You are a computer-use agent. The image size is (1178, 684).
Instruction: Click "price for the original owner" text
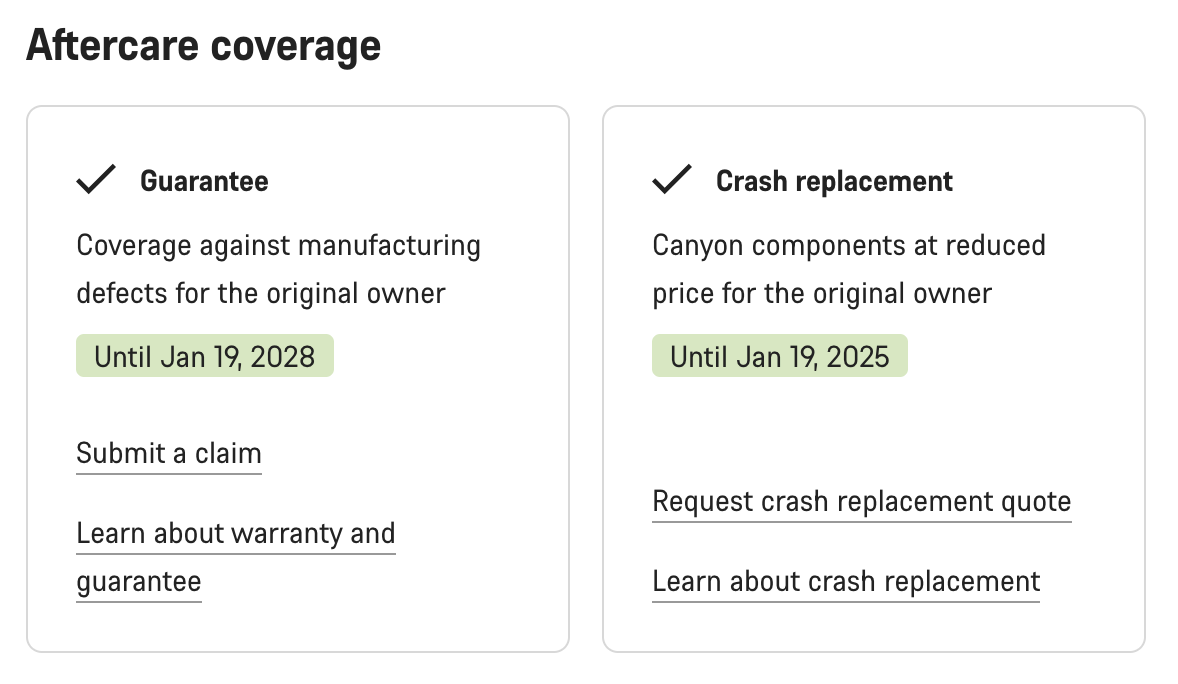coord(822,293)
